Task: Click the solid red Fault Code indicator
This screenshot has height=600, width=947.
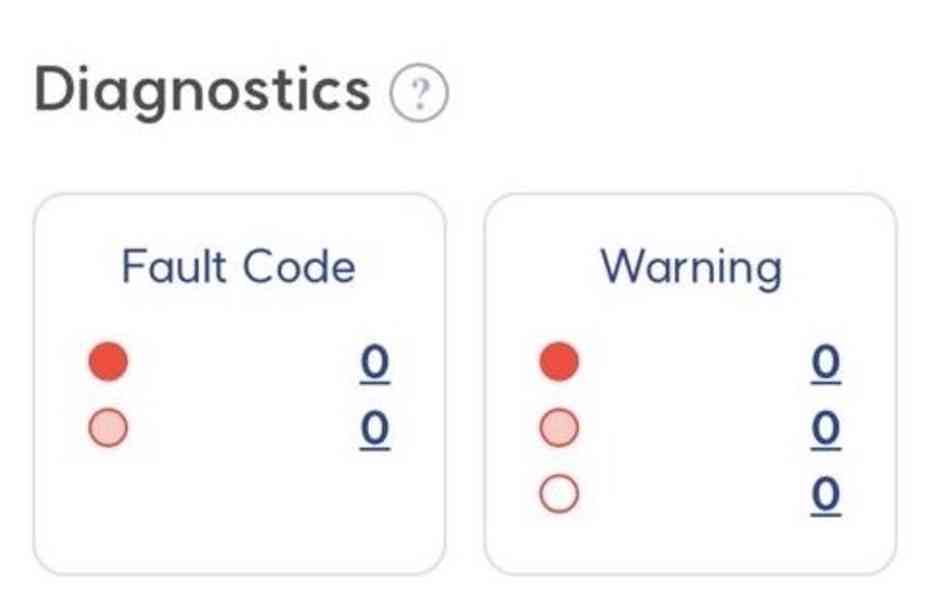Action: coord(108,361)
